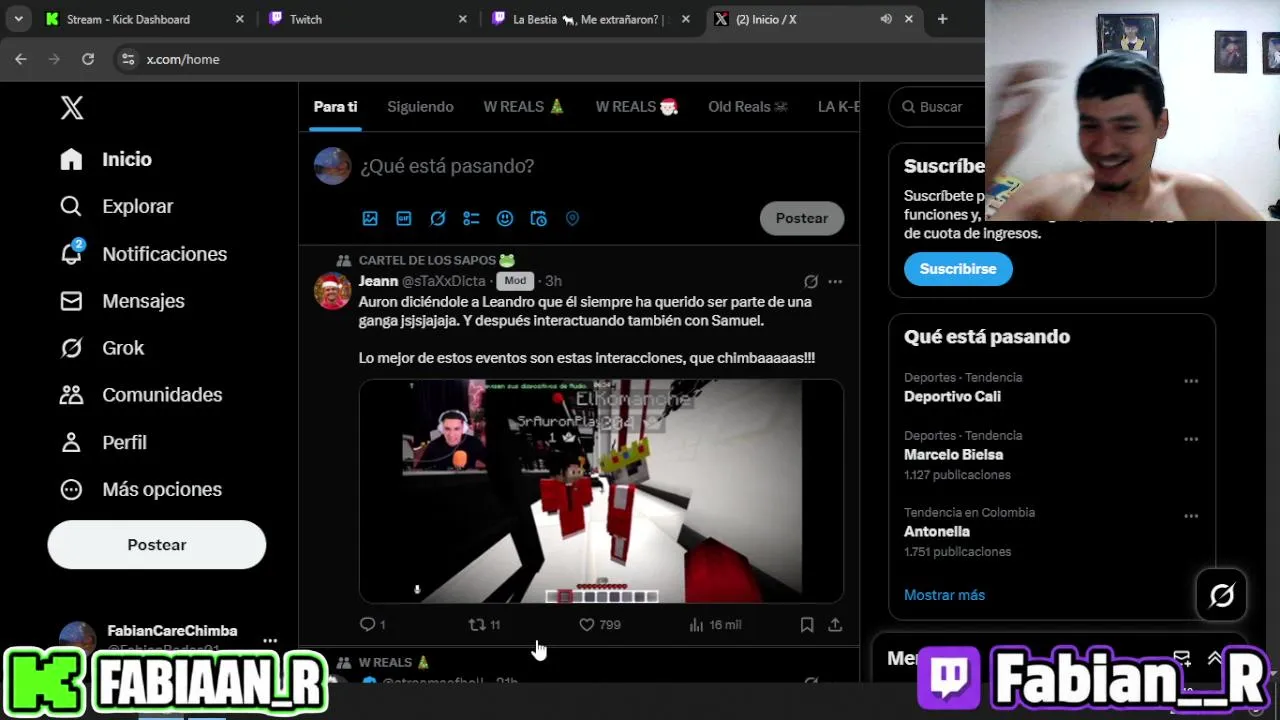The image size is (1280, 720).
Task: Go back in the browser
Action: click(x=21, y=59)
